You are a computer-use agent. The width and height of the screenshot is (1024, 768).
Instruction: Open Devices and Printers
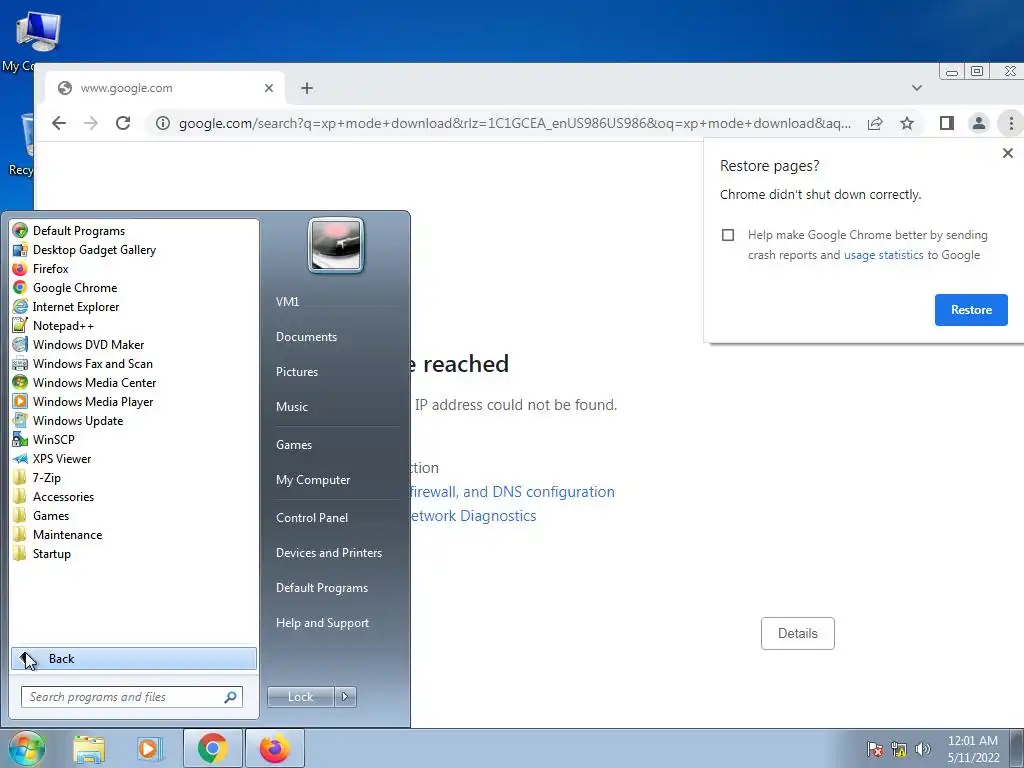(x=328, y=552)
